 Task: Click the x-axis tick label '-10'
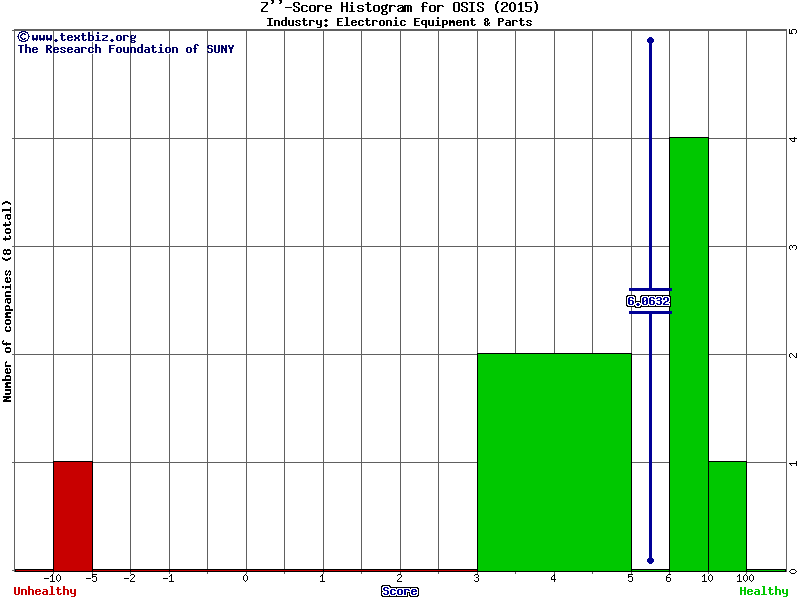coord(53,579)
